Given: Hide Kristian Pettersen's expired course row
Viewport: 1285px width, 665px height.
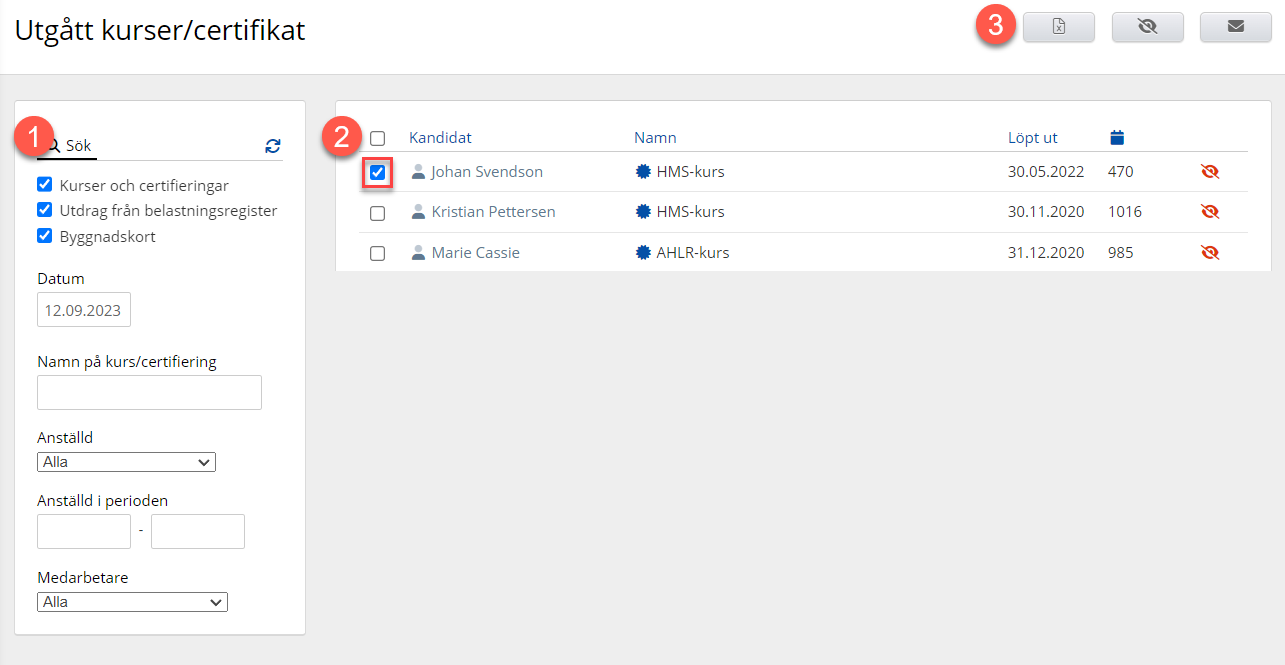Looking at the screenshot, I should (1210, 212).
